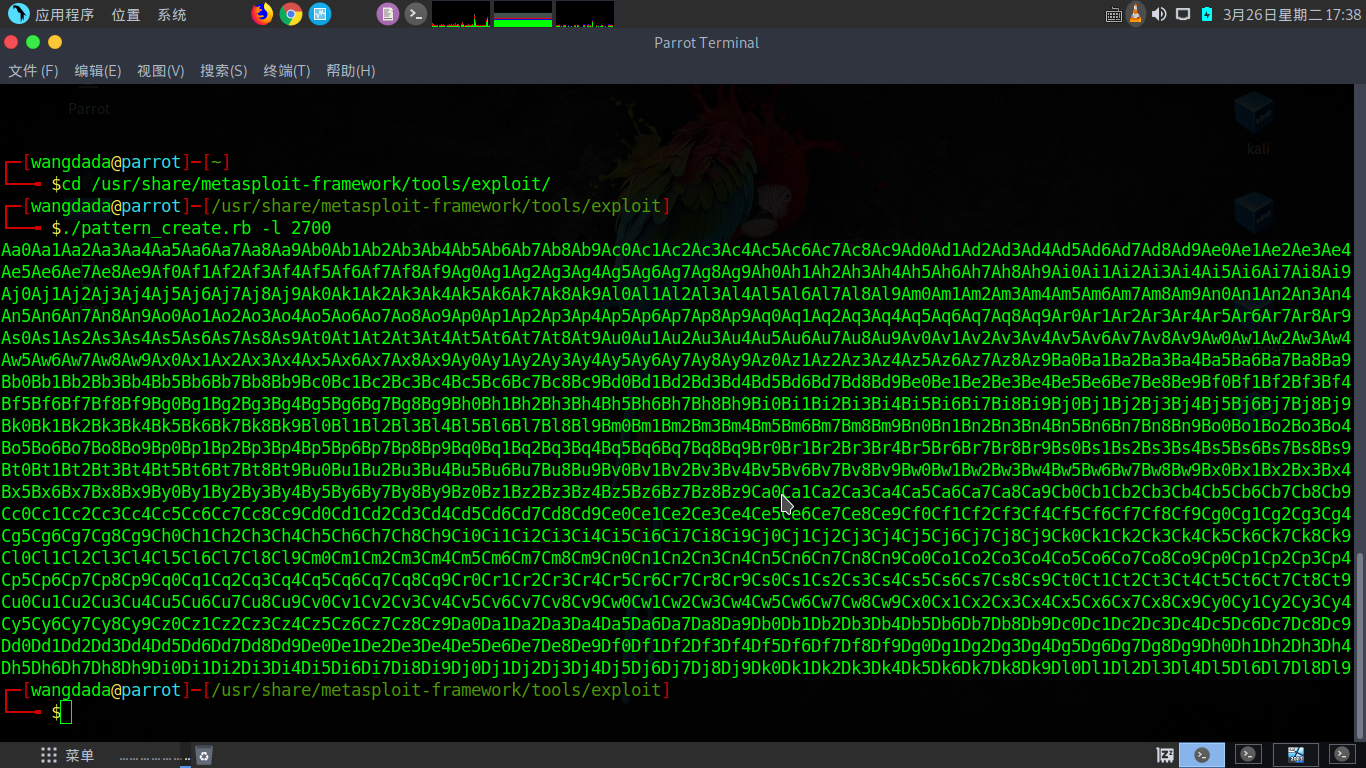Click the keyboard tray icon
Viewport: 1366px width, 768px height.
click(1114, 14)
